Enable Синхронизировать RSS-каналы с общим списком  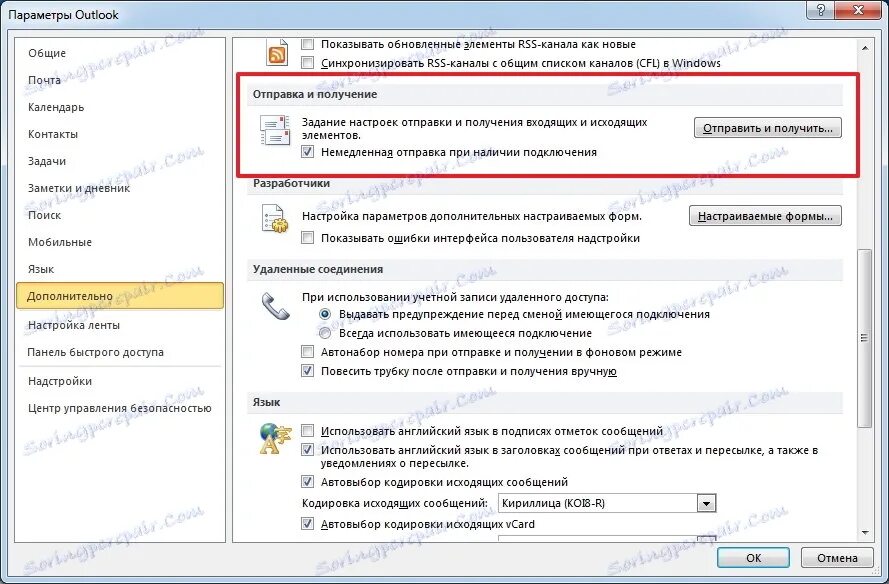(307, 63)
